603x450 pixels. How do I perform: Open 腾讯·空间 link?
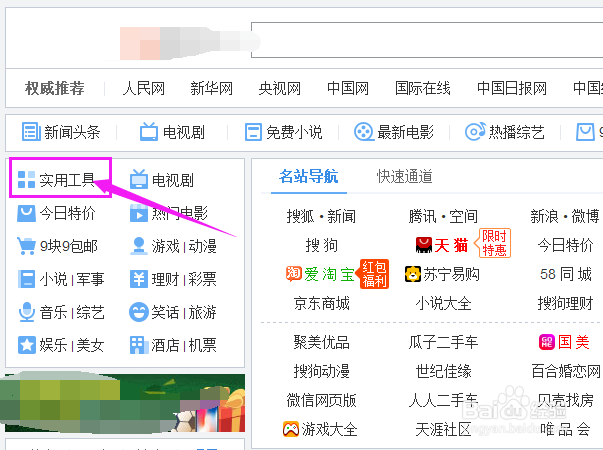443,216
